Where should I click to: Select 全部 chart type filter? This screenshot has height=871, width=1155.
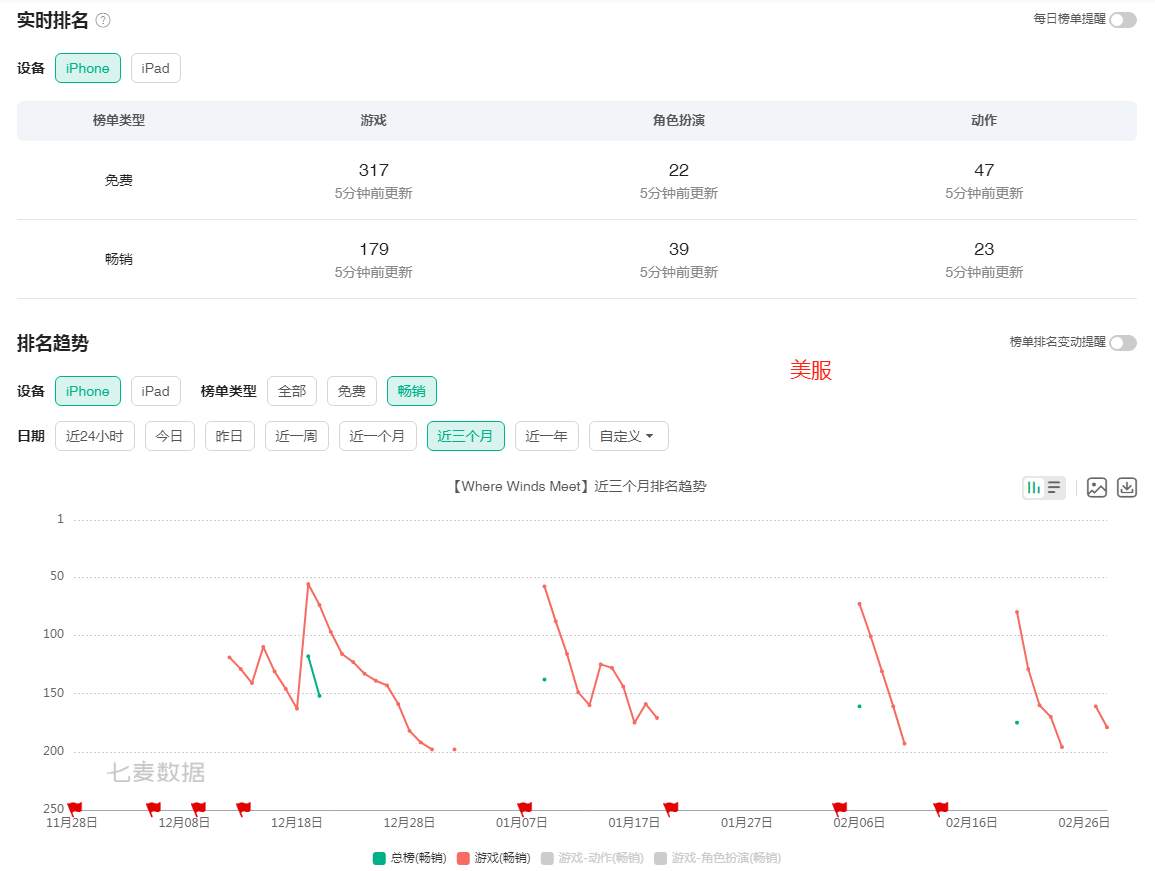pyautogui.click(x=292, y=391)
